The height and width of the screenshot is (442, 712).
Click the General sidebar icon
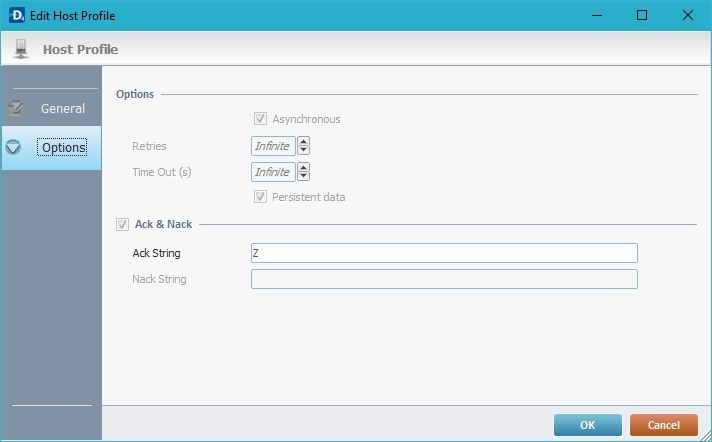[15, 108]
